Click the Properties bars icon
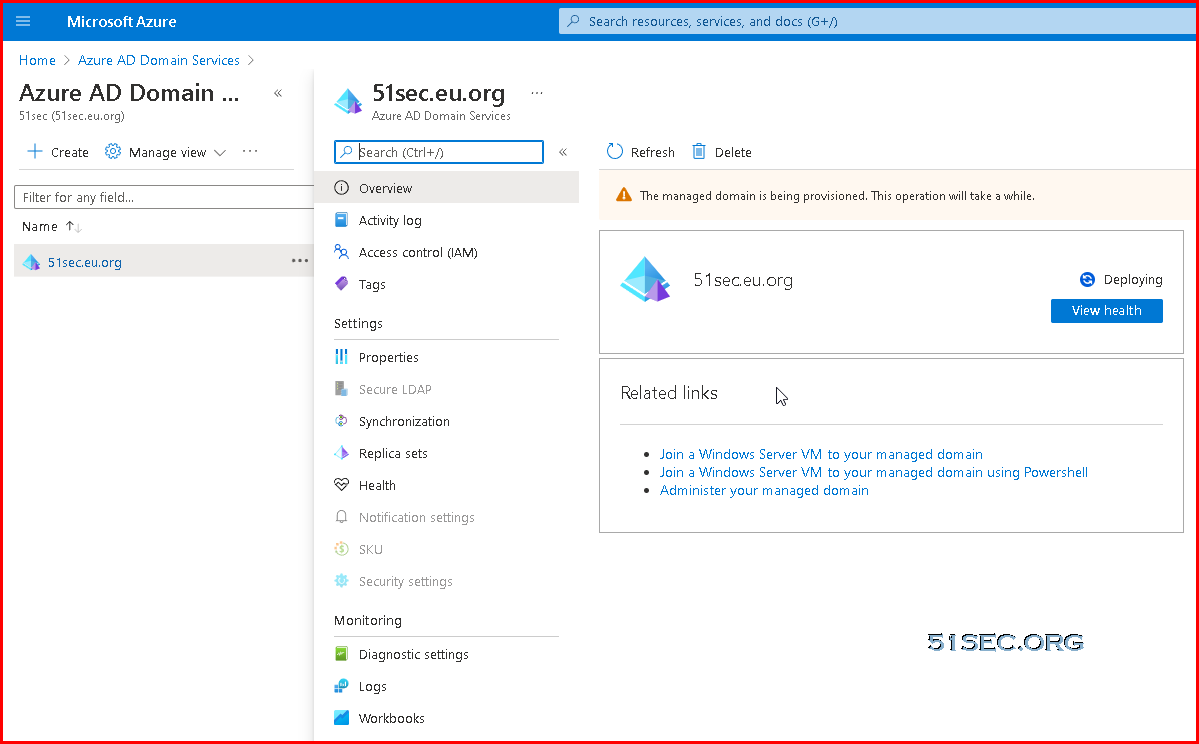This screenshot has height=744, width=1199. (x=342, y=357)
